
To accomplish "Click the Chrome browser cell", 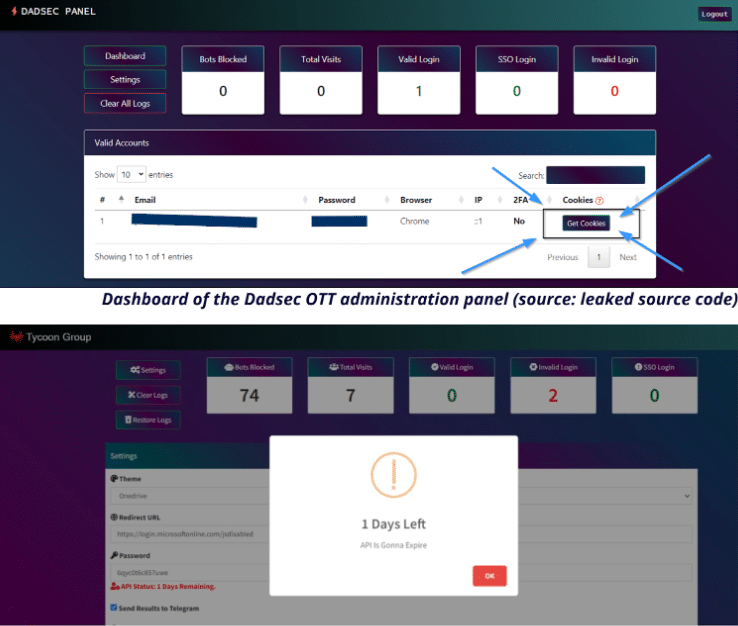I will 415,221.
